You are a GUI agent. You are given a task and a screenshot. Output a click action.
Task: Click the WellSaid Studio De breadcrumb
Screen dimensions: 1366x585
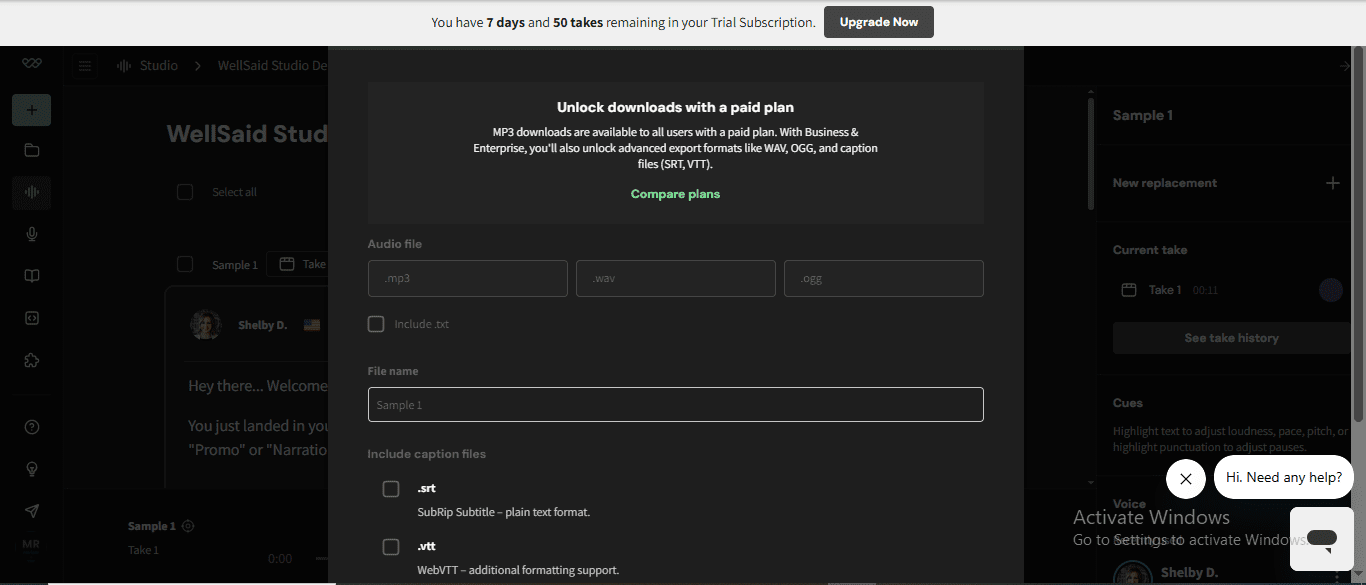tap(272, 66)
